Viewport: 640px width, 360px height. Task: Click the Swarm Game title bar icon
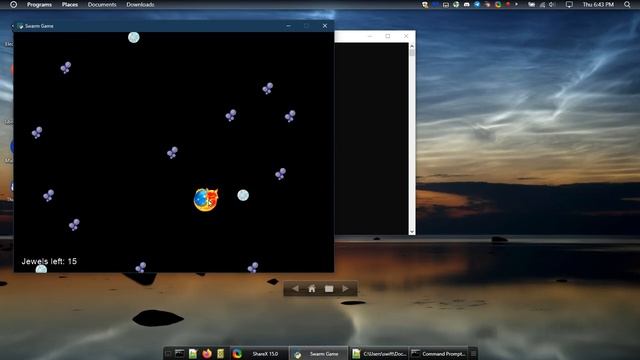coord(20,26)
